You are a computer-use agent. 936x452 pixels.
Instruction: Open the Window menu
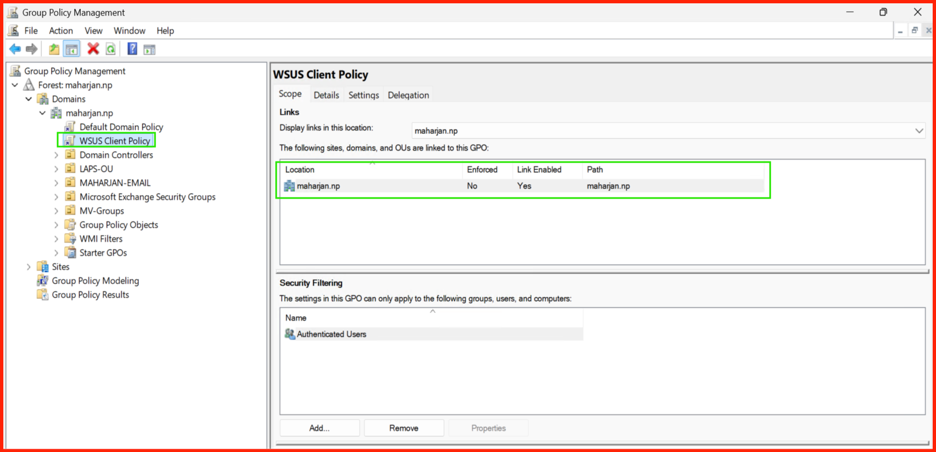tap(129, 30)
